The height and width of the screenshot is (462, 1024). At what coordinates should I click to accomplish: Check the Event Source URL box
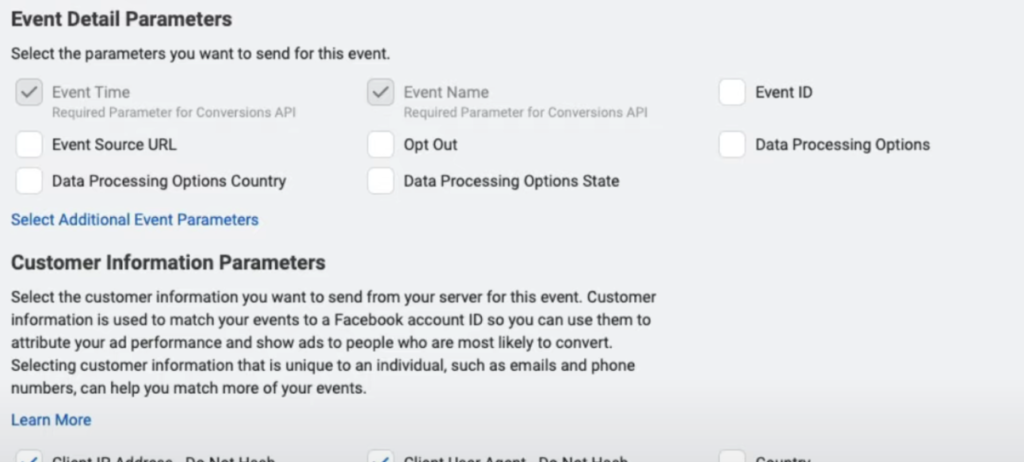pyautogui.click(x=29, y=145)
